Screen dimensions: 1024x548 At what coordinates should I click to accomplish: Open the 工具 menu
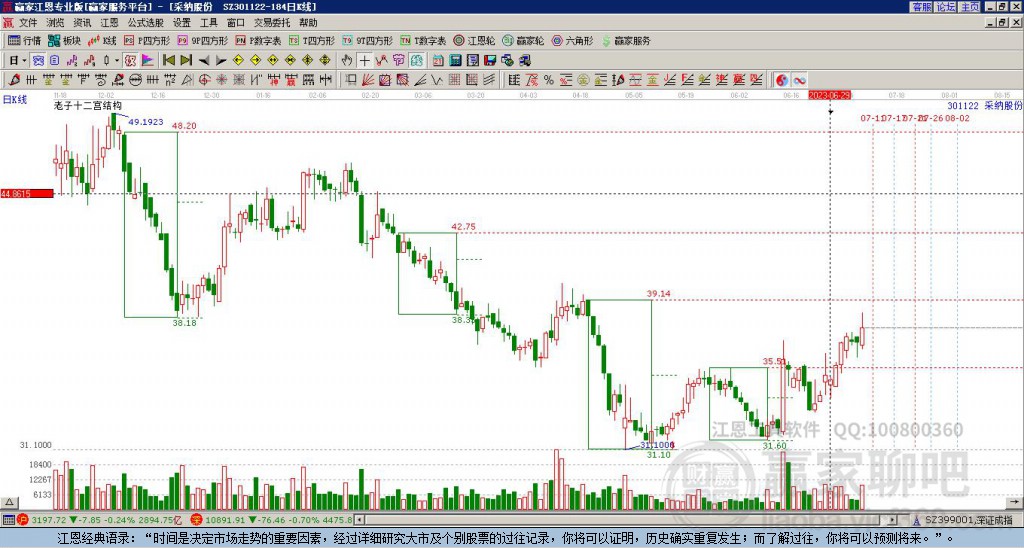point(208,23)
